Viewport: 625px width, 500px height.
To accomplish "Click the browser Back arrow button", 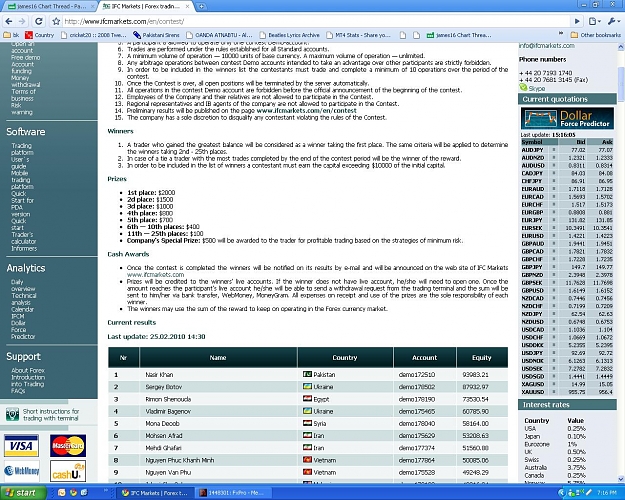I will click(9, 21).
